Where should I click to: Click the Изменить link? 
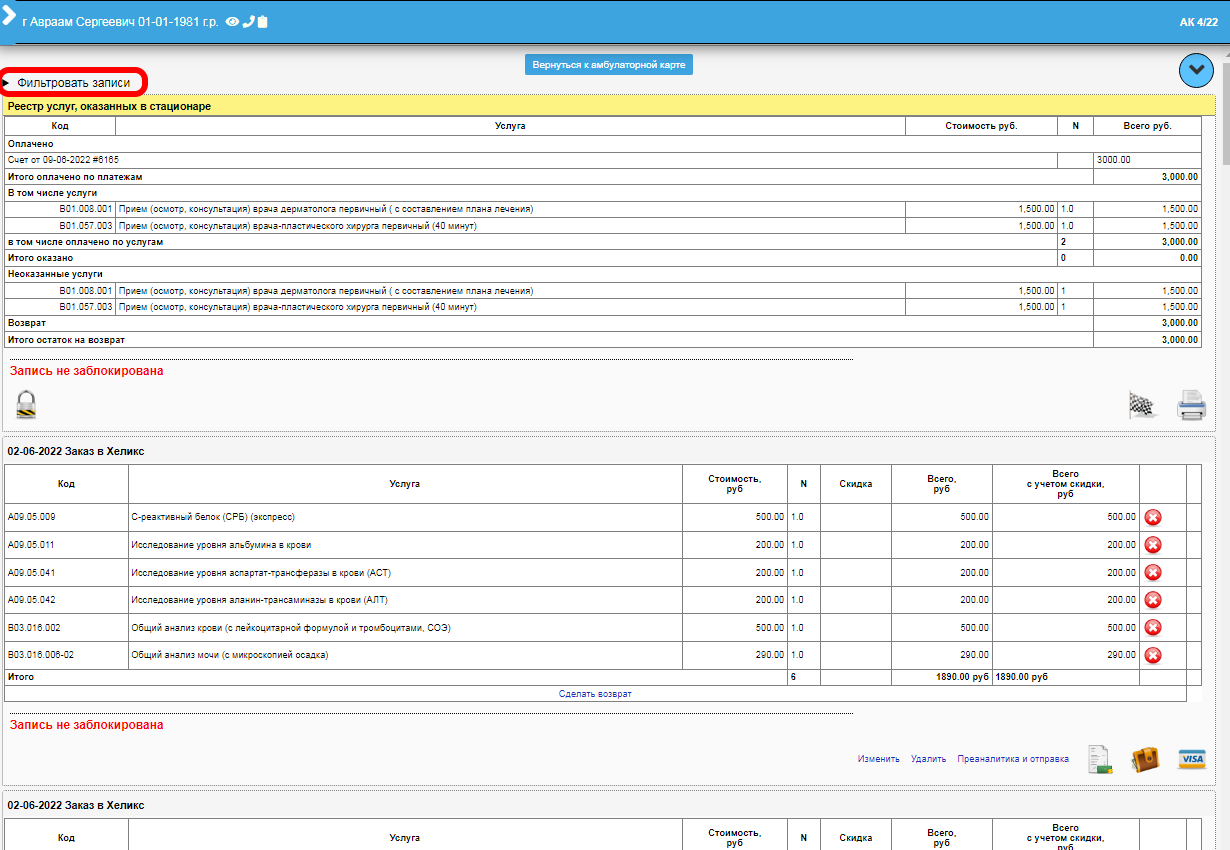click(x=878, y=759)
